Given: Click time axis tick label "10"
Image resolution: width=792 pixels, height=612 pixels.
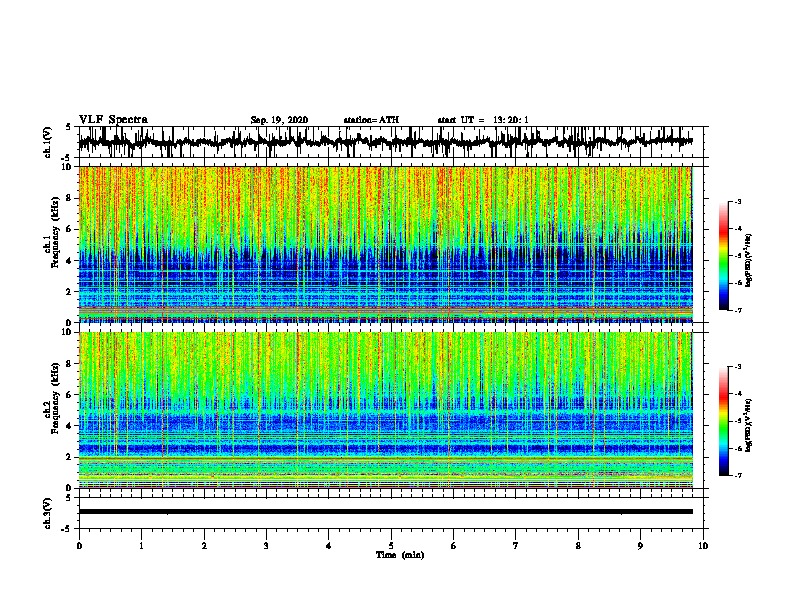Looking at the screenshot, I should click(703, 546).
